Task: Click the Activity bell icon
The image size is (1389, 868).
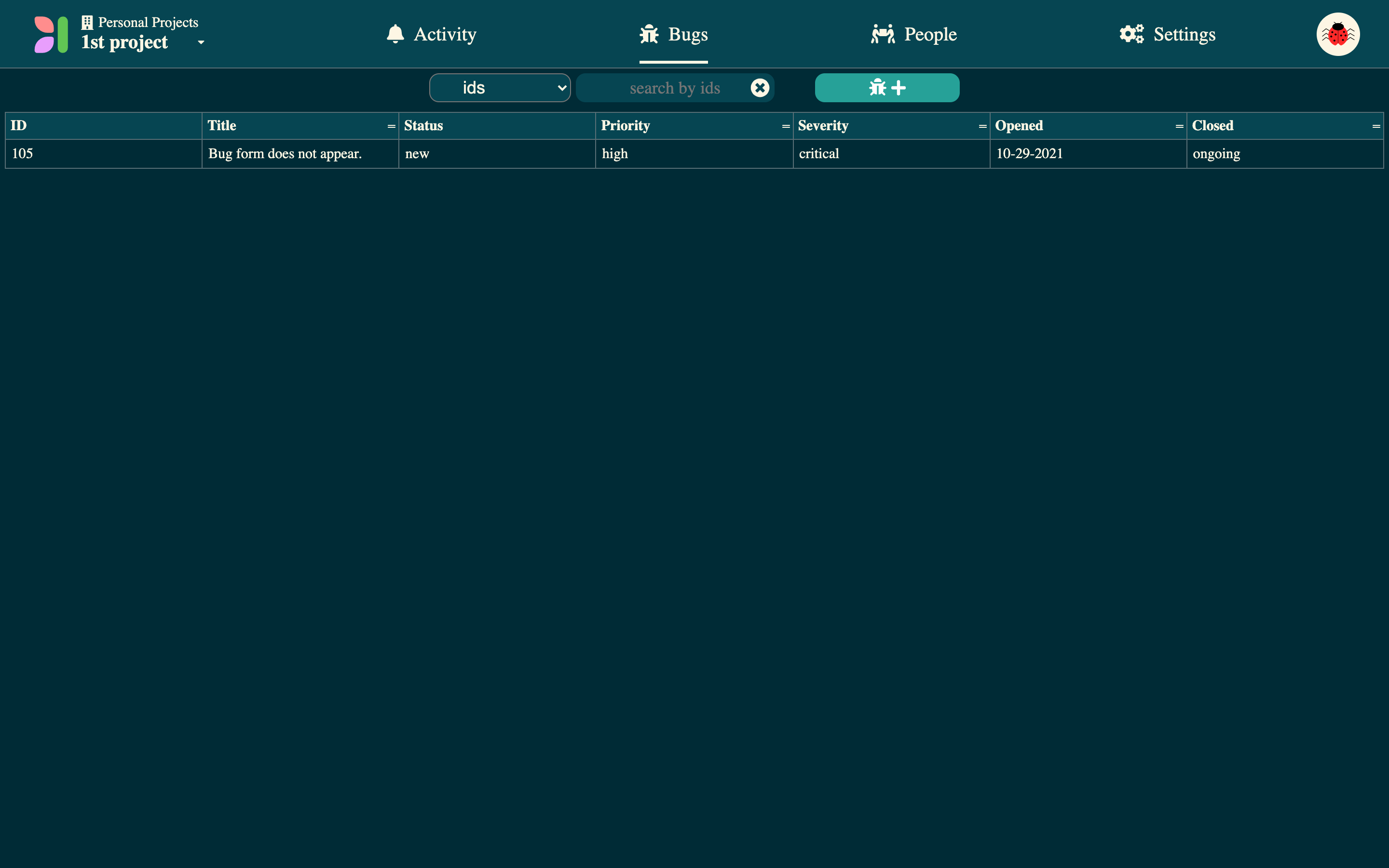Action: (395, 34)
